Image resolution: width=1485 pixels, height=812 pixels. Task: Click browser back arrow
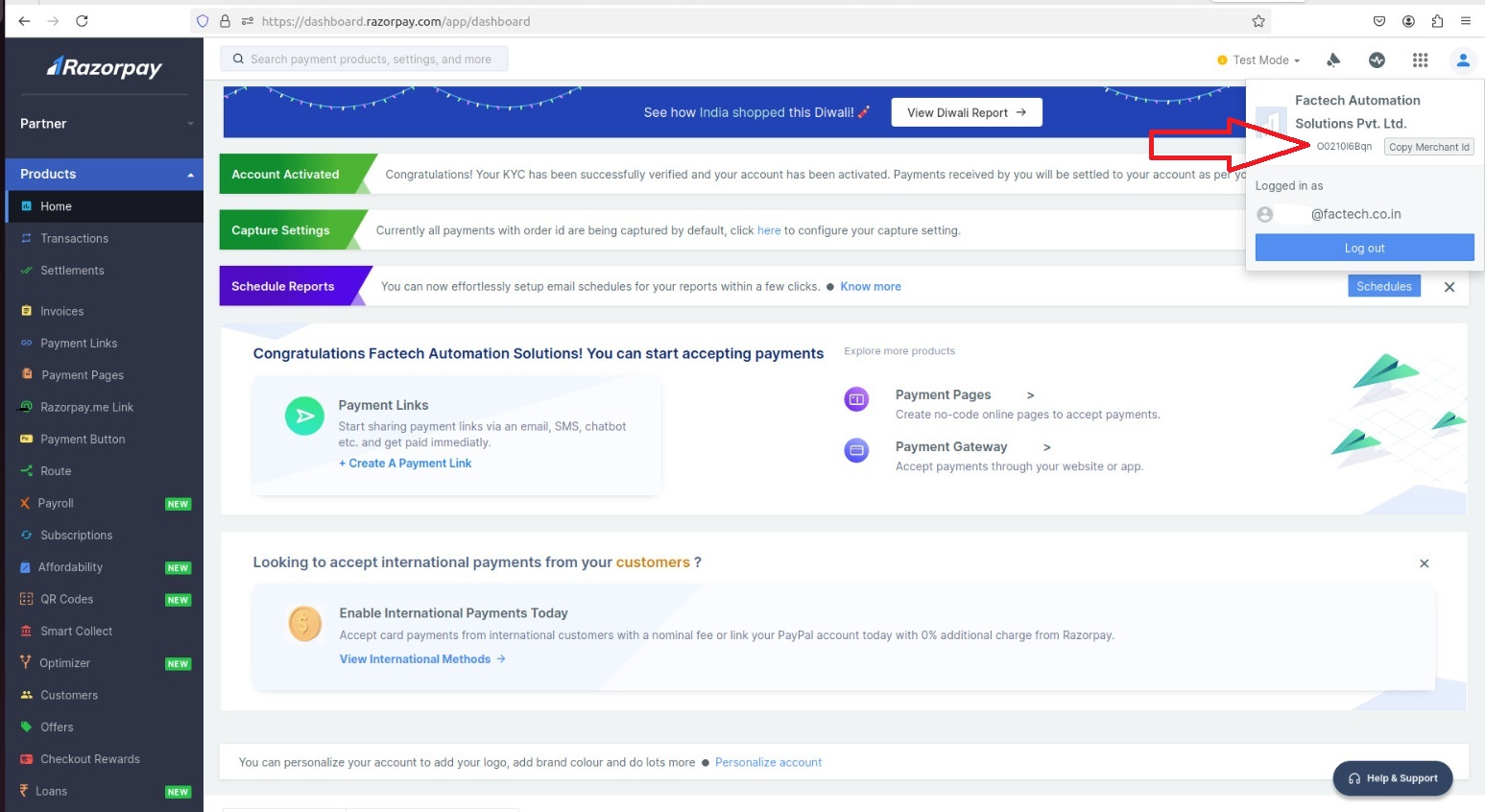(x=24, y=21)
